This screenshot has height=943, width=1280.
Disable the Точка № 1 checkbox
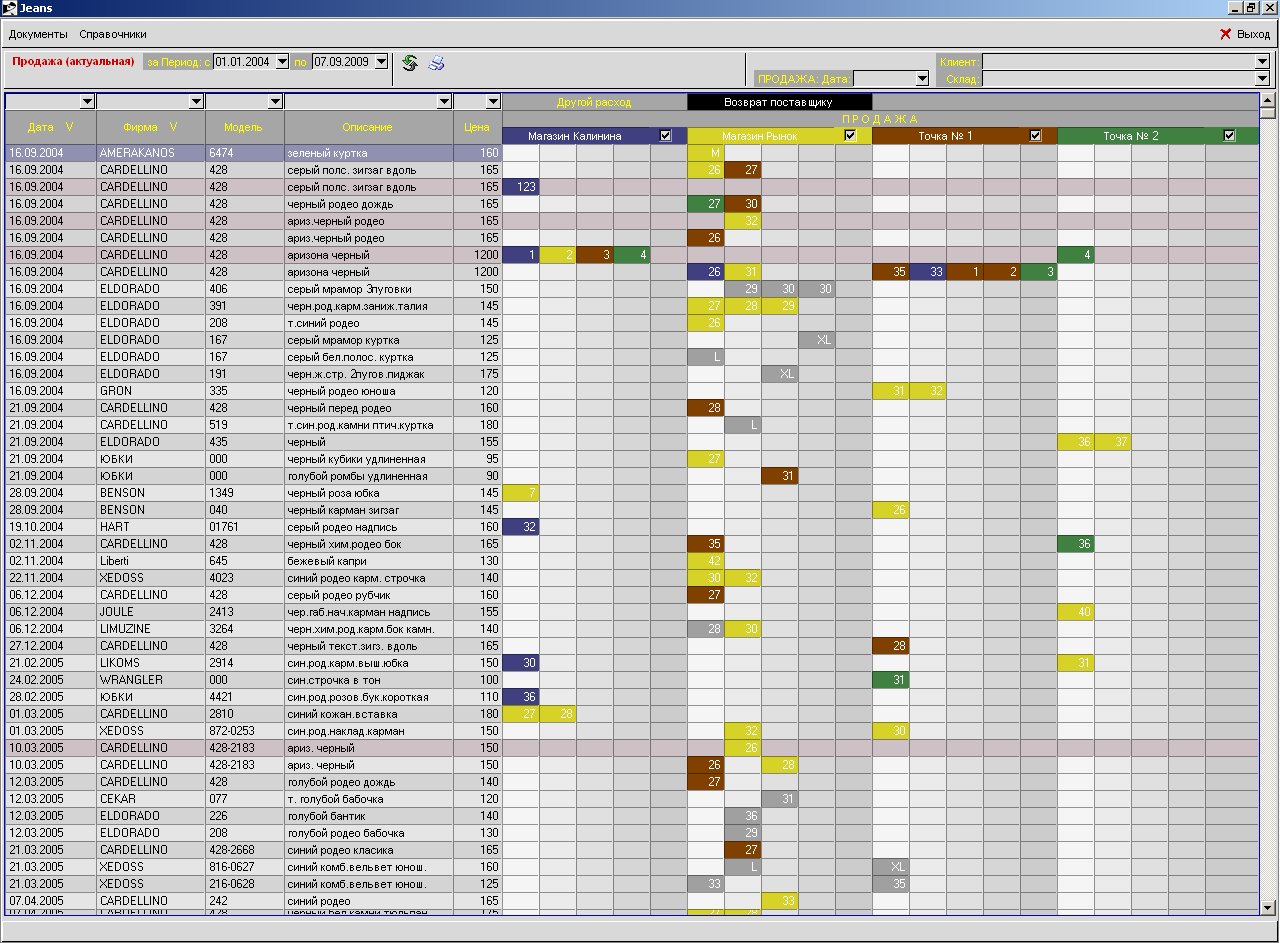(1036, 136)
